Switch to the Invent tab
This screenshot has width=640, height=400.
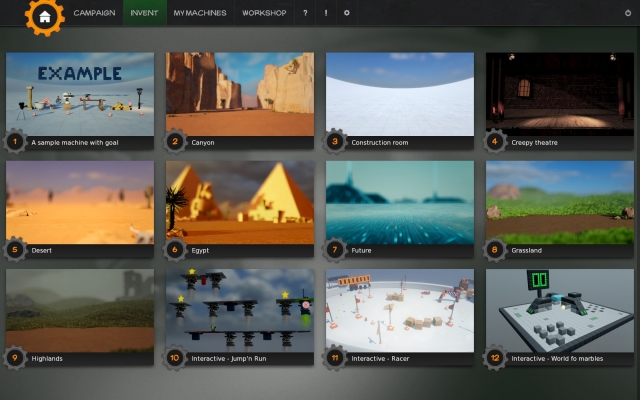[x=145, y=13]
